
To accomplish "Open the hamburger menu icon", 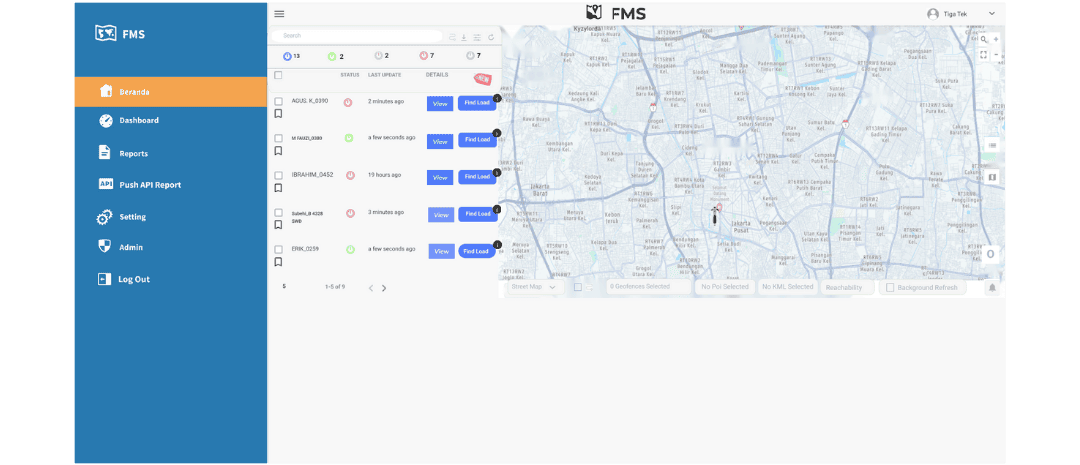I will pyautogui.click(x=279, y=13).
